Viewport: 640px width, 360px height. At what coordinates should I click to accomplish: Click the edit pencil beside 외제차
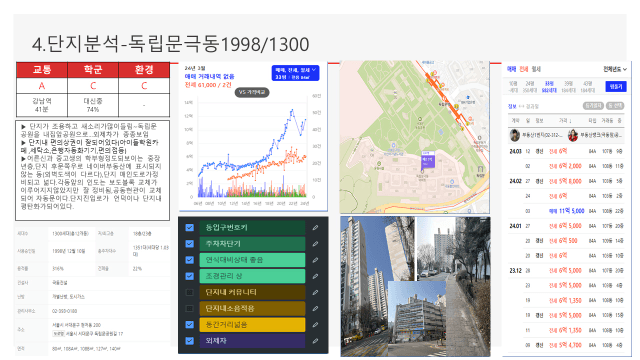point(316,341)
